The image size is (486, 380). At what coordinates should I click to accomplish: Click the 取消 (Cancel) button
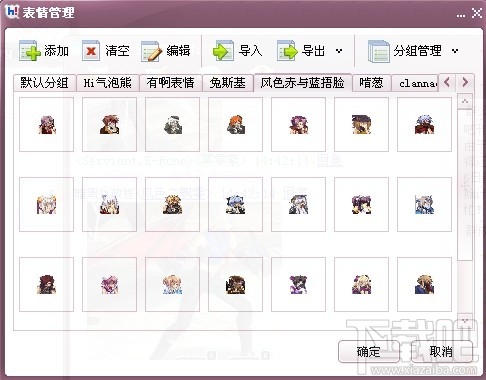tap(441, 351)
